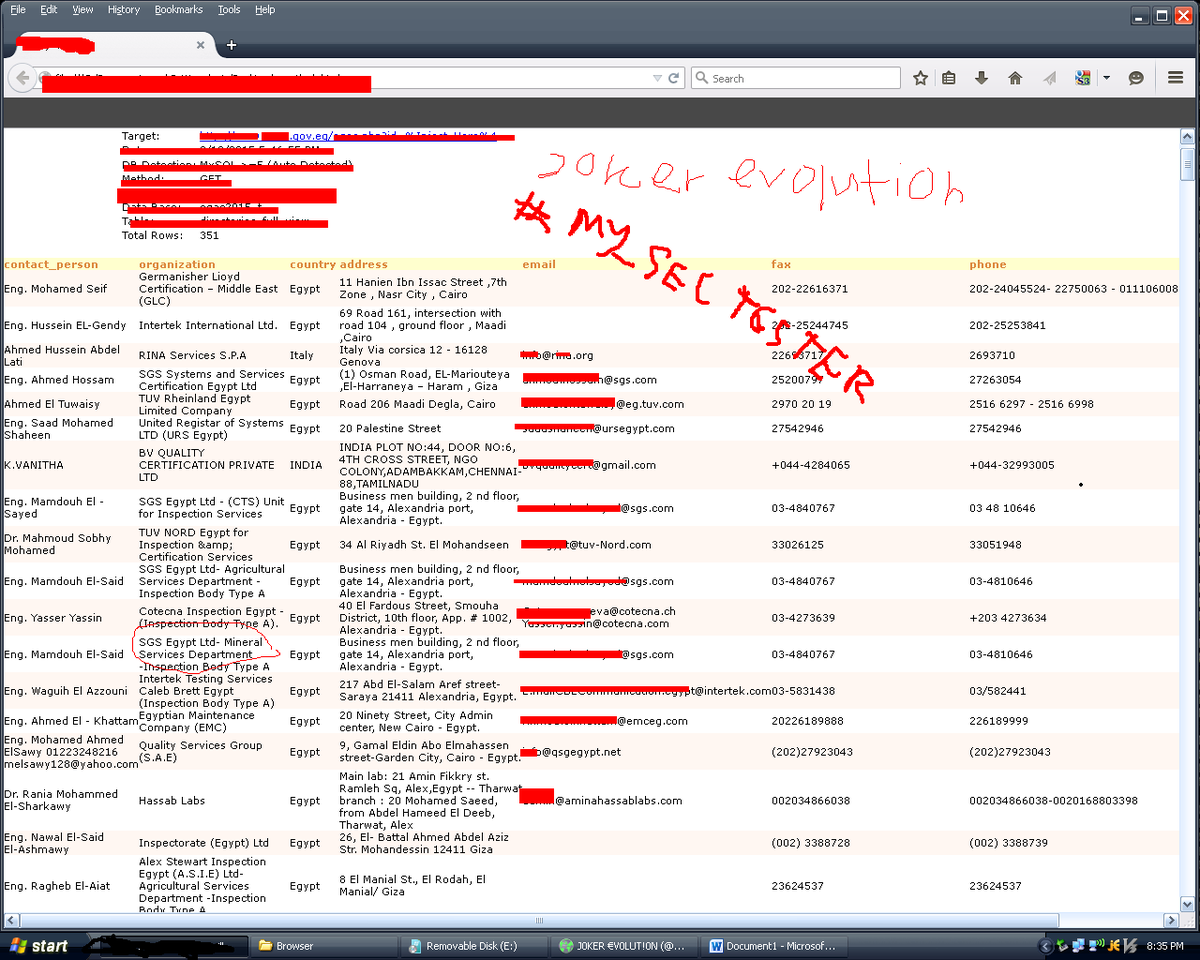Click the paper plane send icon

tap(1049, 78)
